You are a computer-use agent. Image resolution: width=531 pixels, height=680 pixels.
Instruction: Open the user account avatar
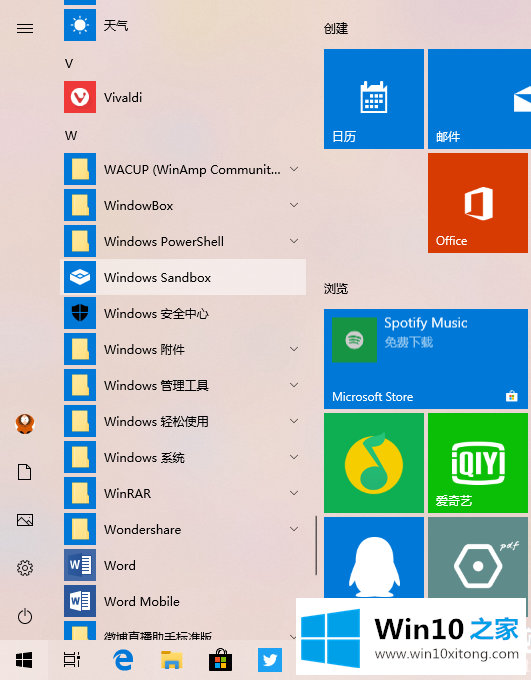(25, 424)
